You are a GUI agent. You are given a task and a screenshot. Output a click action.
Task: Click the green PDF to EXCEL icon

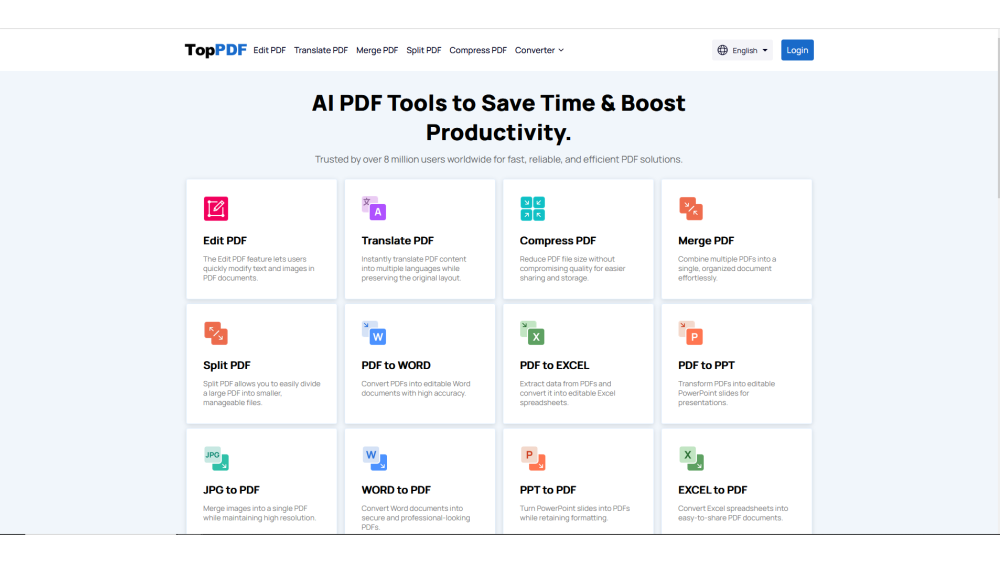point(532,333)
